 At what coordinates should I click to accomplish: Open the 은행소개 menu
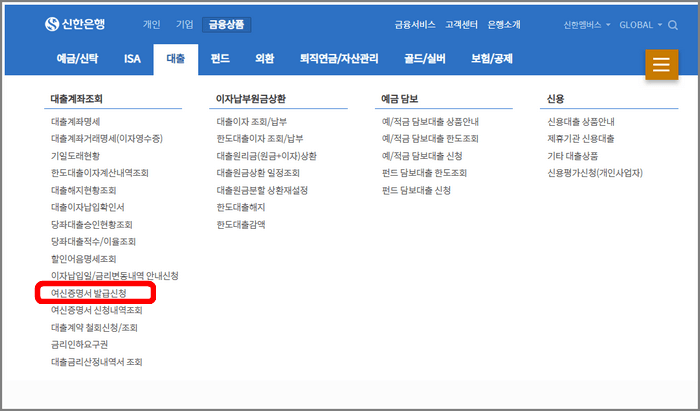504,25
